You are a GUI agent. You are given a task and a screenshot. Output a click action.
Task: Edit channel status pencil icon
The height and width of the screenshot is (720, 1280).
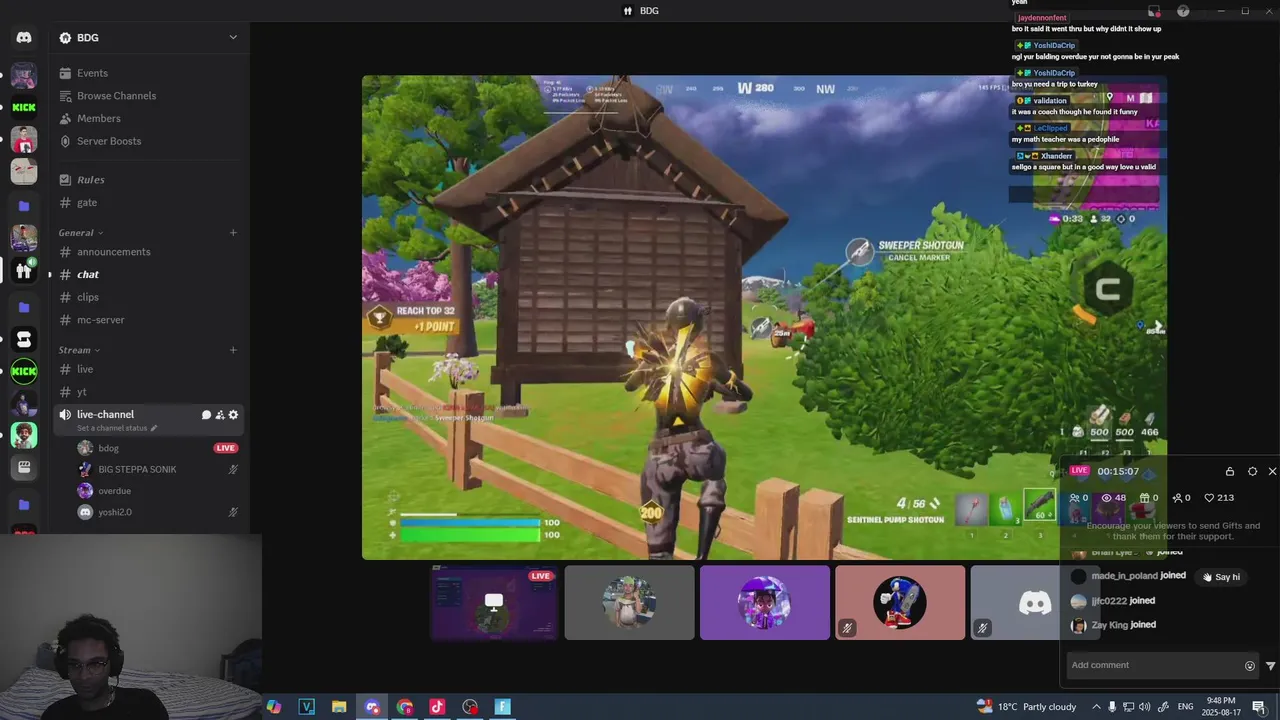pos(154,428)
